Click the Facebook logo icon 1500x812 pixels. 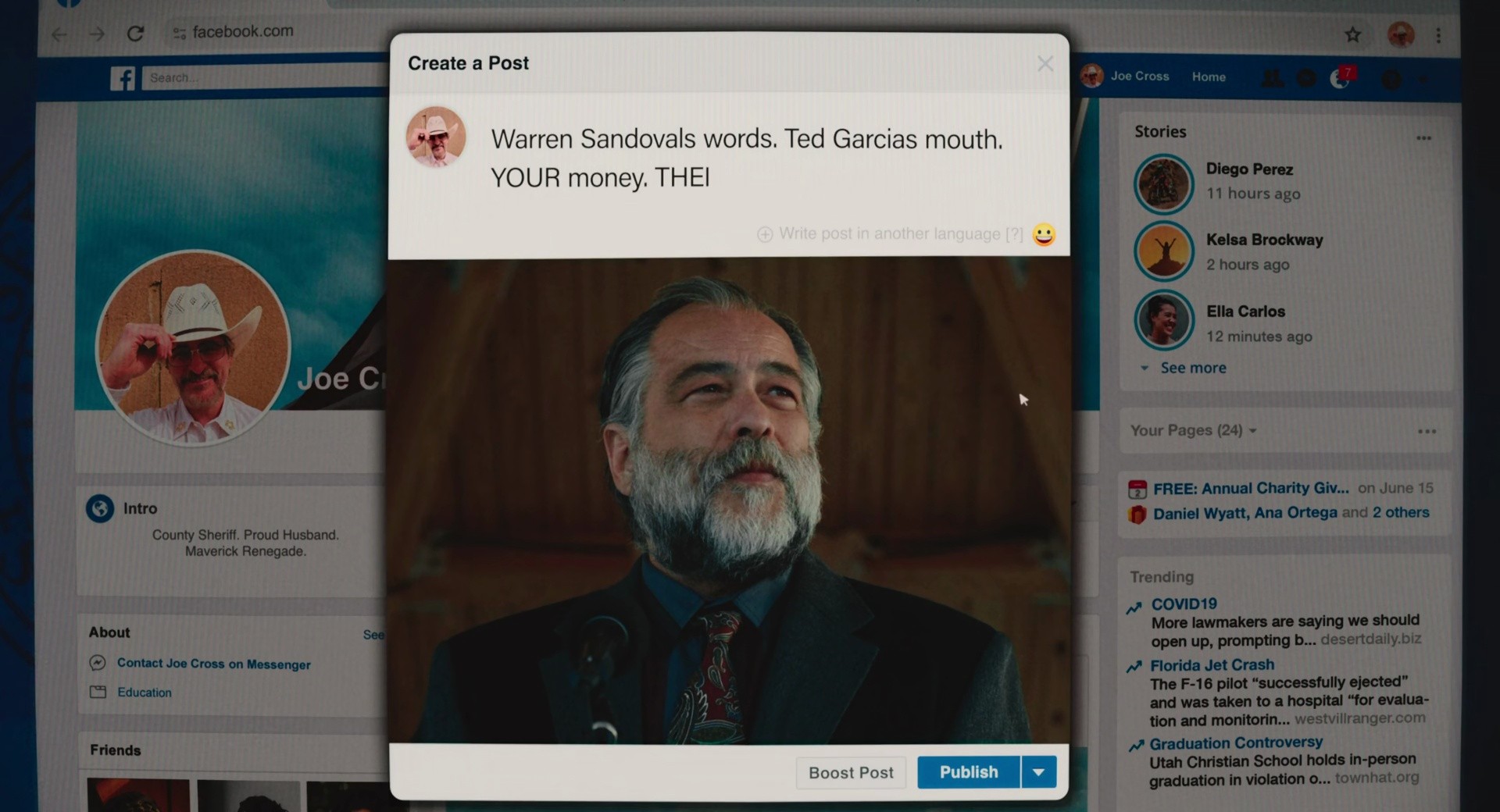(123, 78)
